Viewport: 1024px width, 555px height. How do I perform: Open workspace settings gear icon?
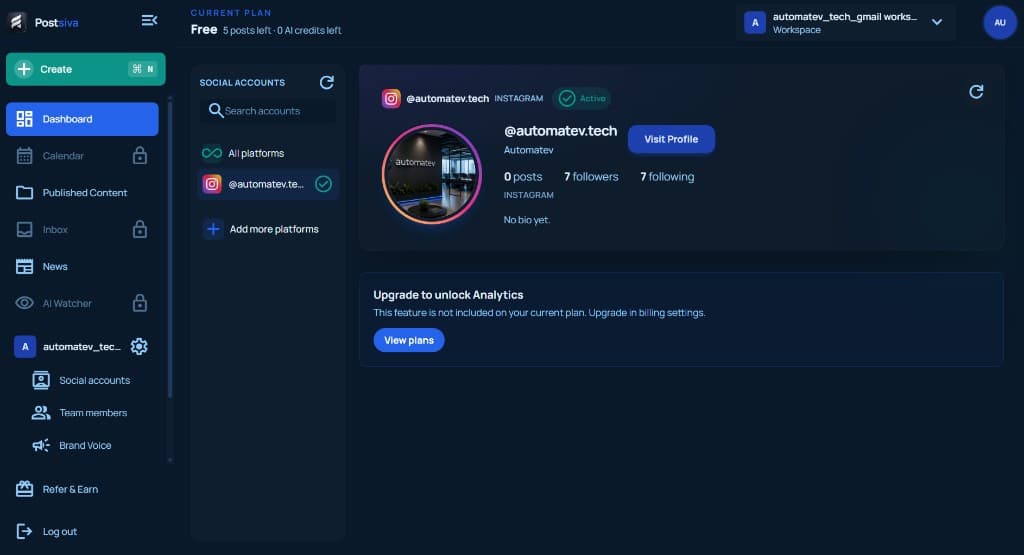click(139, 346)
